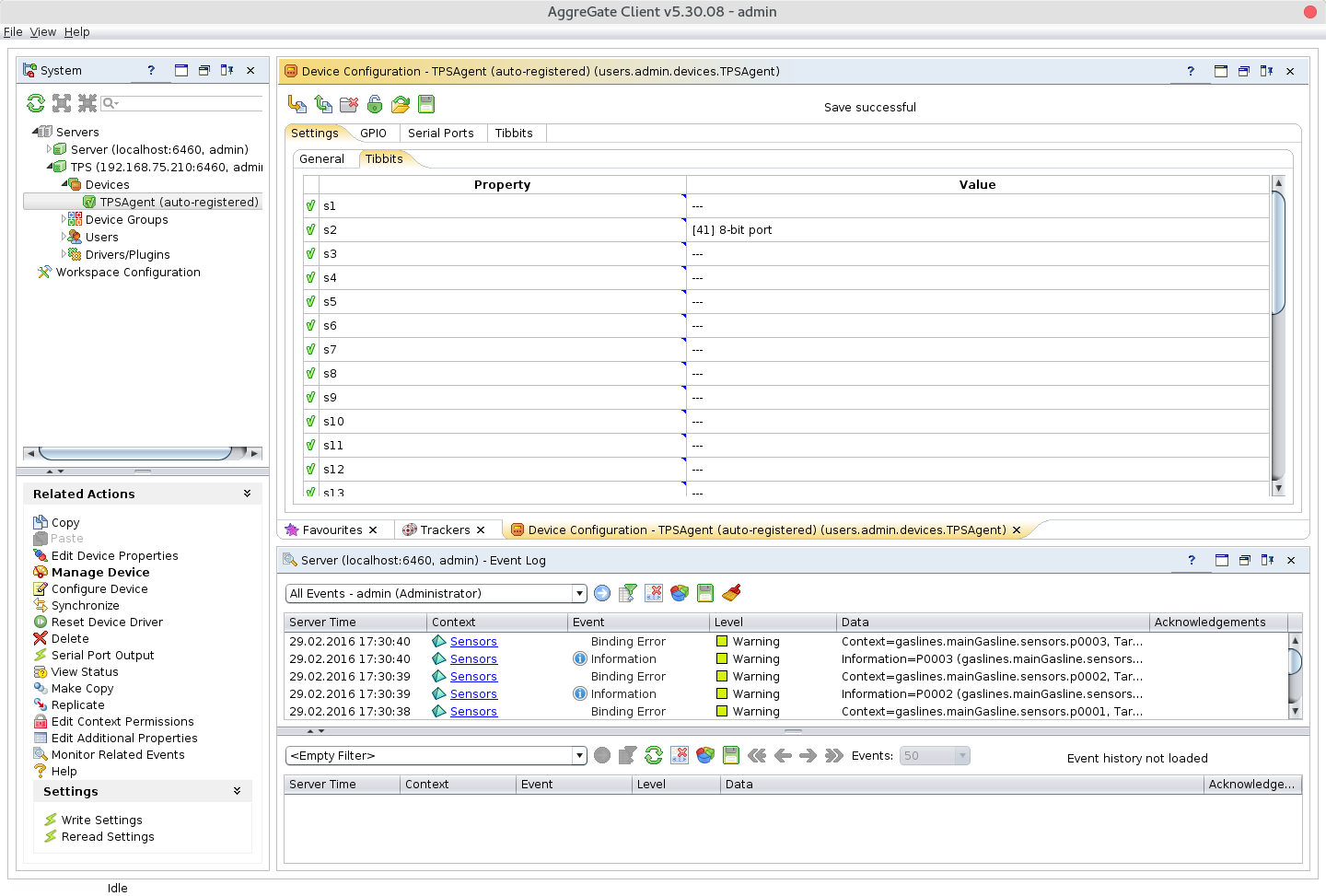This screenshot has height=896, width=1326.
Task: Open the <Empty Filter> dropdown
Action: tap(579, 756)
